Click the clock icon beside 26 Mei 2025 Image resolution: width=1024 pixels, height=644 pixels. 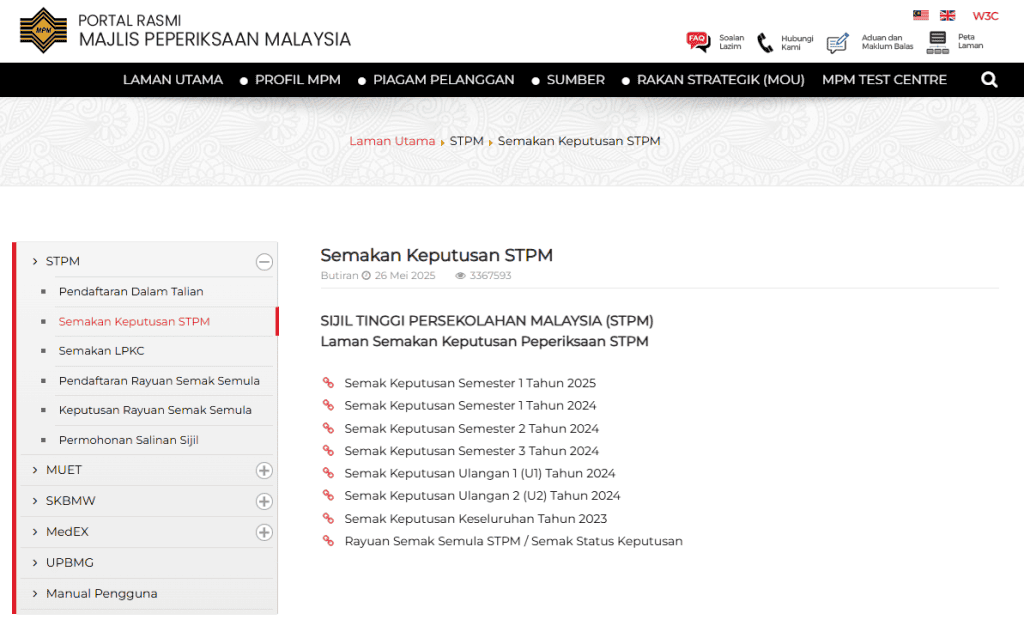366,276
